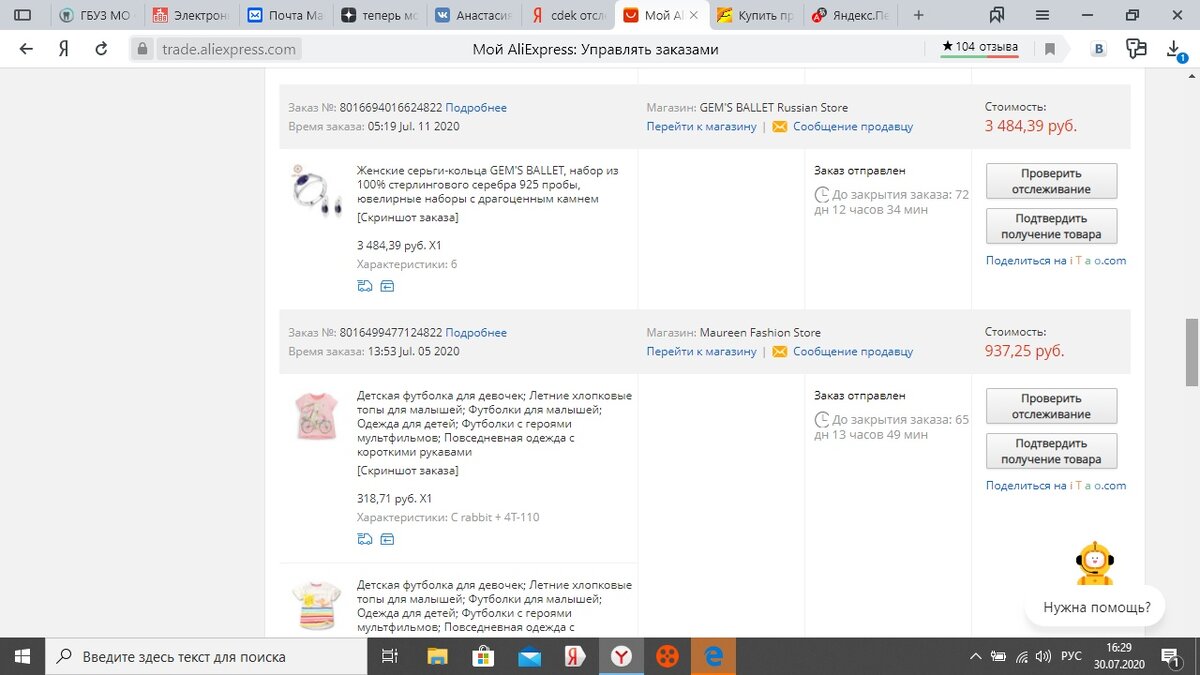Go to GEM'S BALLET store link
1200x675 pixels.
click(701, 127)
